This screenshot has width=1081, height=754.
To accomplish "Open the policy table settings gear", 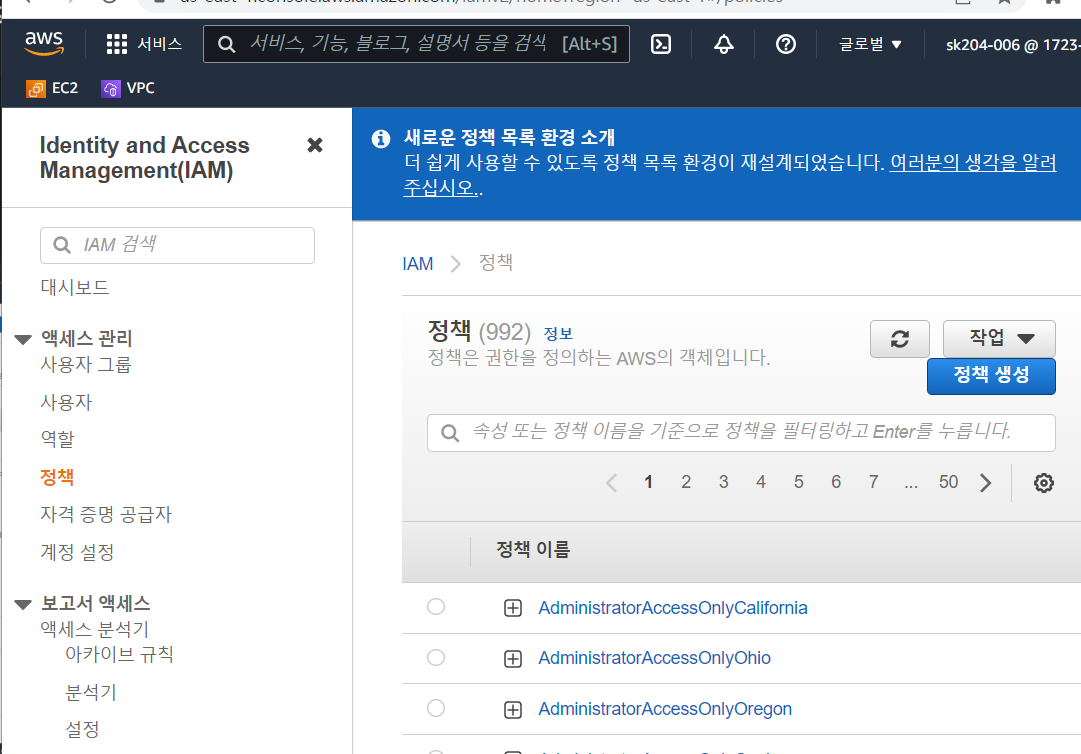I will click(x=1043, y=482).
